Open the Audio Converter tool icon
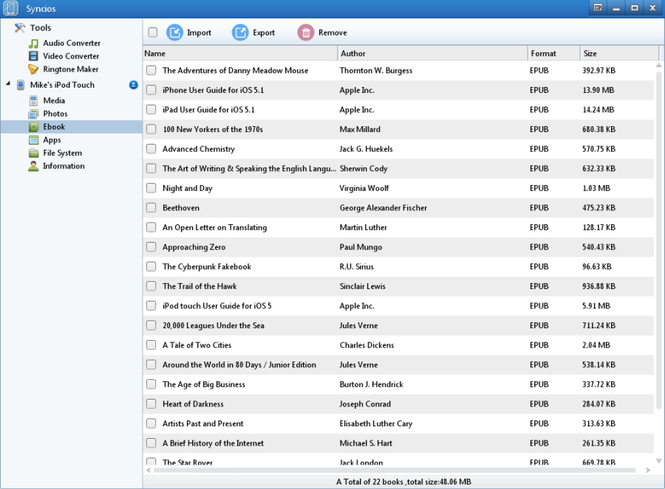This screenshot has height=489, width=665. tap(34, 43)
